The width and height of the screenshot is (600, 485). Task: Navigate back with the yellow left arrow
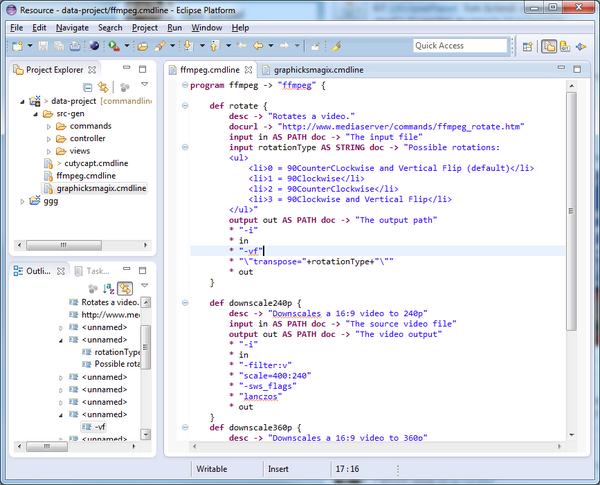(x=258, y=46)
